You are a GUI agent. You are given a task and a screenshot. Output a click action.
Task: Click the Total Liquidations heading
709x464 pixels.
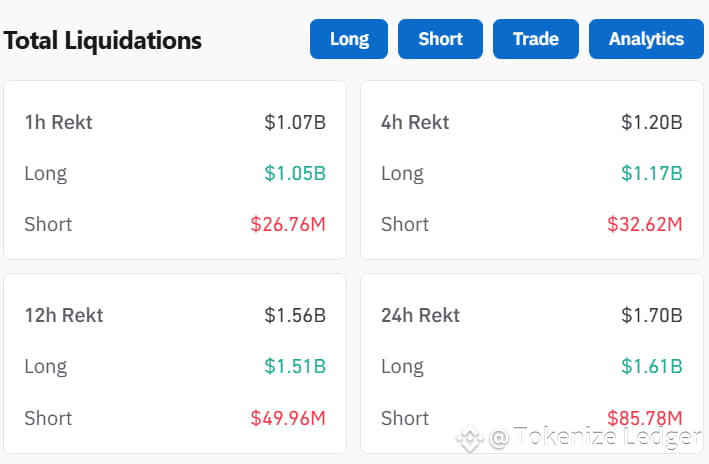coord(103,41)
